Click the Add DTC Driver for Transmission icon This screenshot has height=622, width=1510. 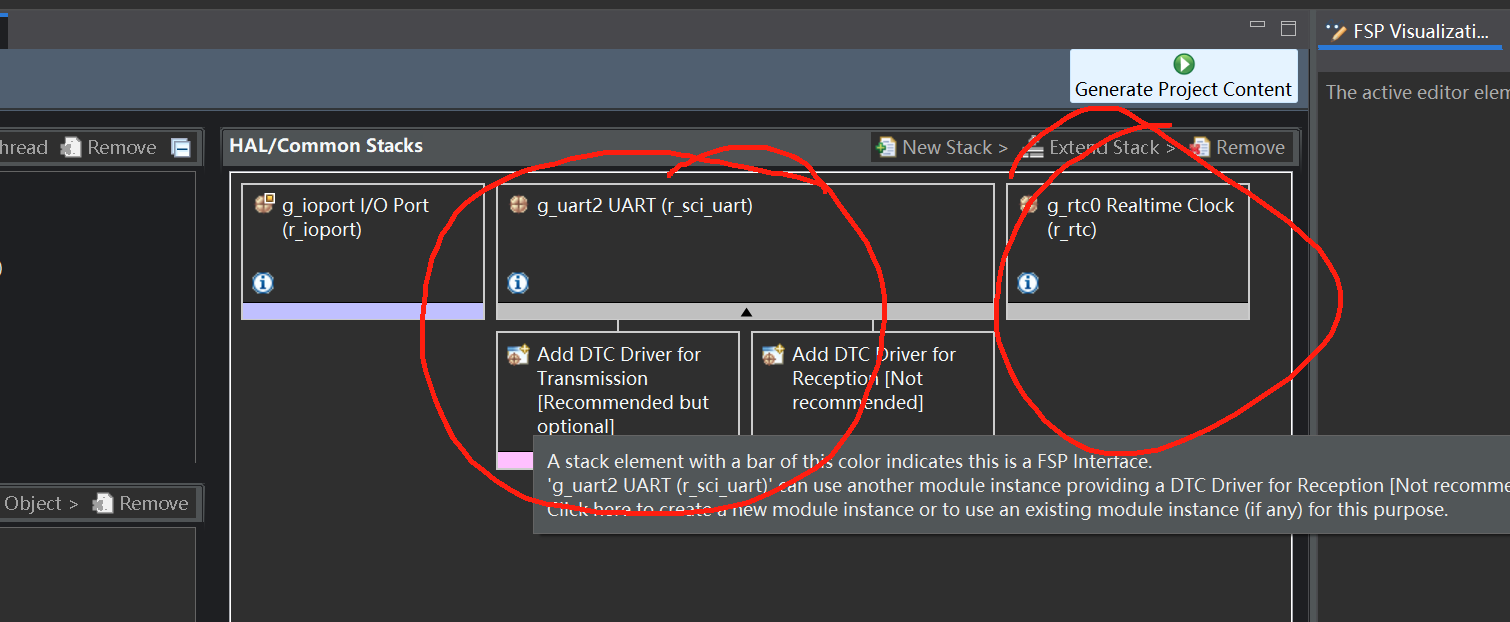click(519, 354)
